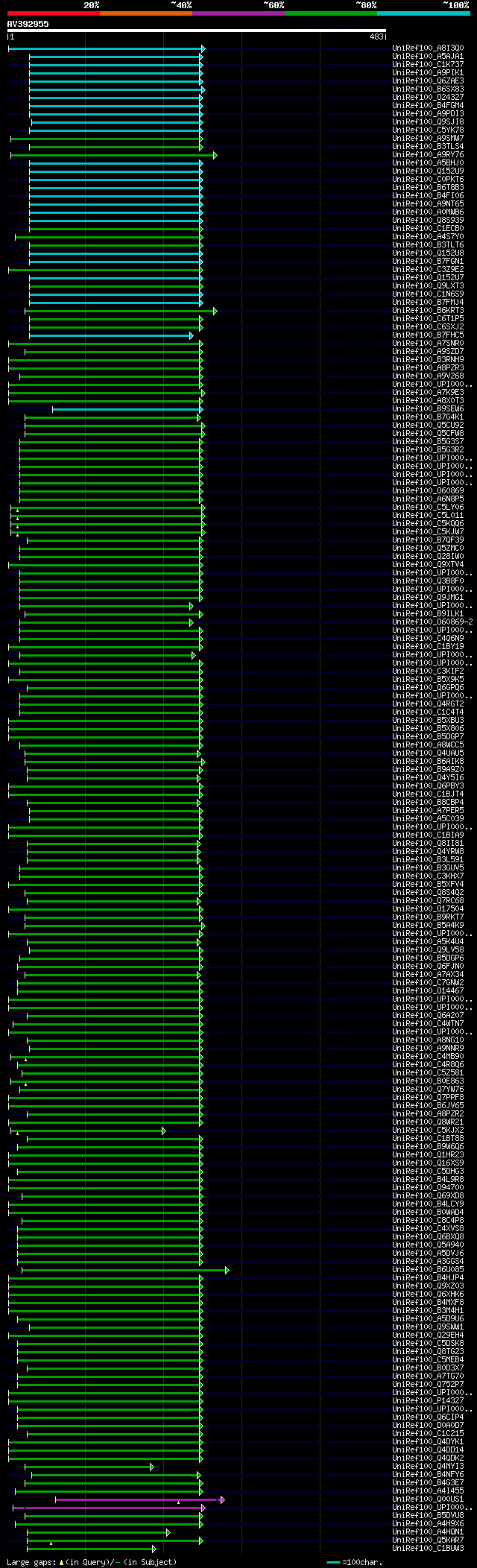
Task: Click the purple ~60% identity legend segment
Action: click(238, 13)
